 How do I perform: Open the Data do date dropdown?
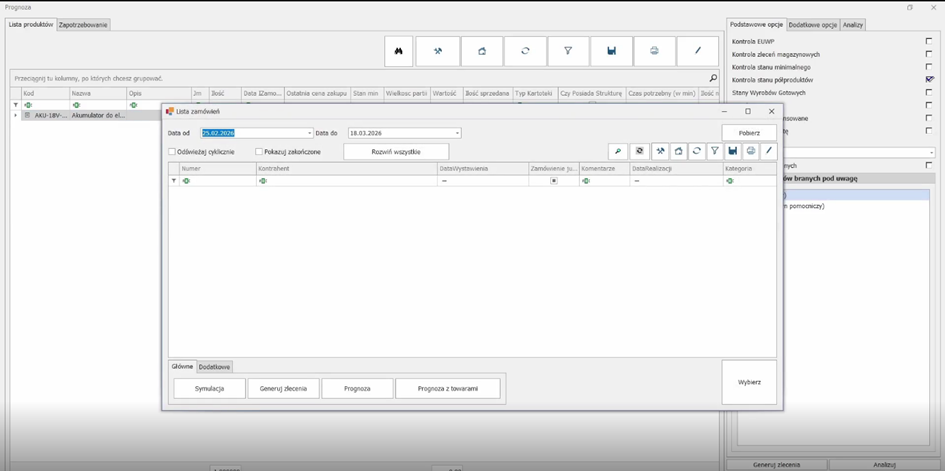pyautogui.click(x=457, y=133)
